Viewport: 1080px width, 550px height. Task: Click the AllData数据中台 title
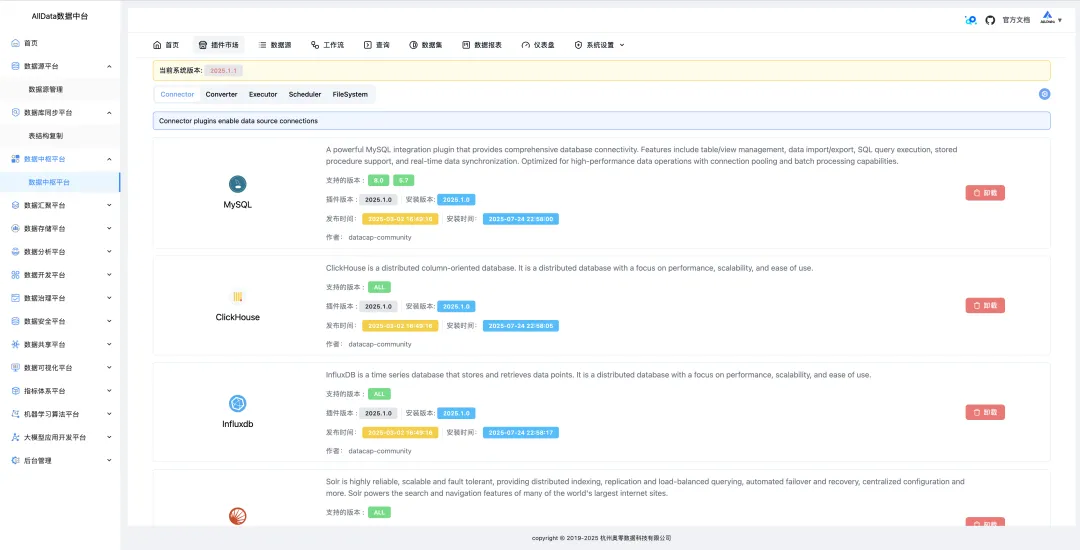[x=60, y=16]
